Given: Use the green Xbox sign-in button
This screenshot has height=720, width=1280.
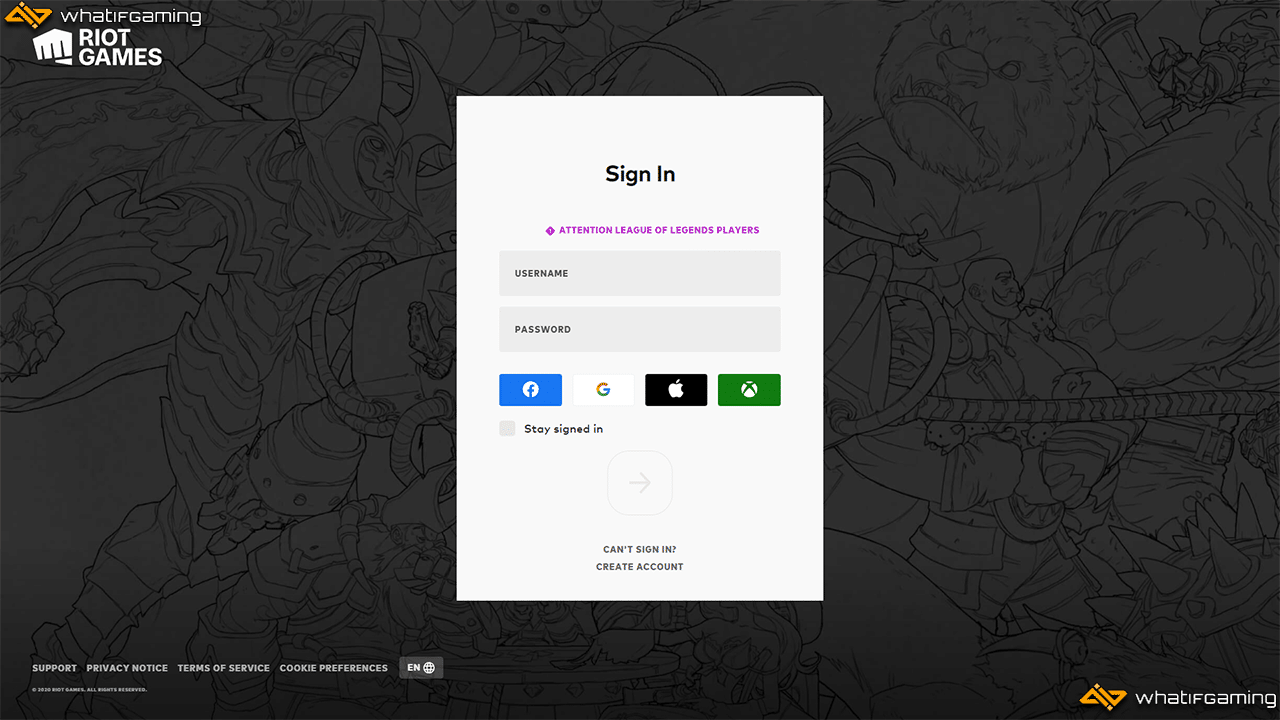Looking at the screenshot, I should [749, 390].
